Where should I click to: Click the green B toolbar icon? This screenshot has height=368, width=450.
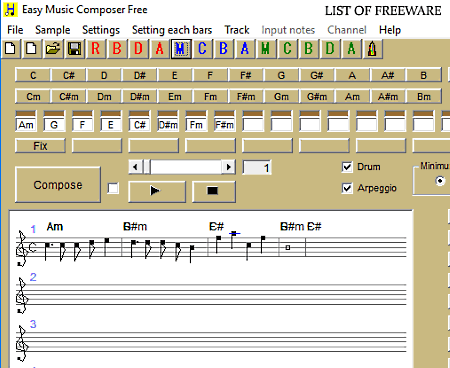(x=308, y=49)
